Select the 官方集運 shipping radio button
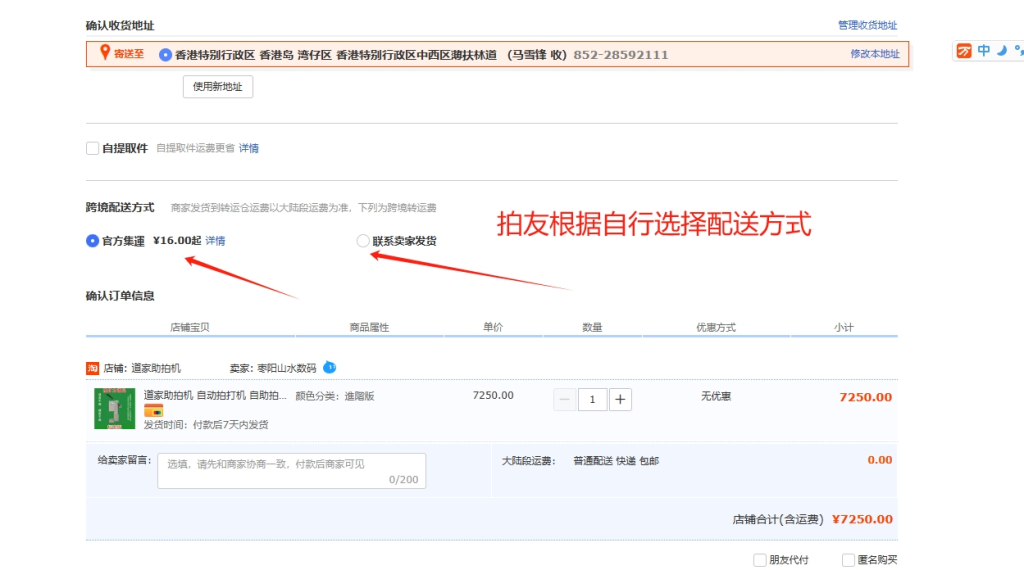This screenshot has width=1024, height=570. 93,241
